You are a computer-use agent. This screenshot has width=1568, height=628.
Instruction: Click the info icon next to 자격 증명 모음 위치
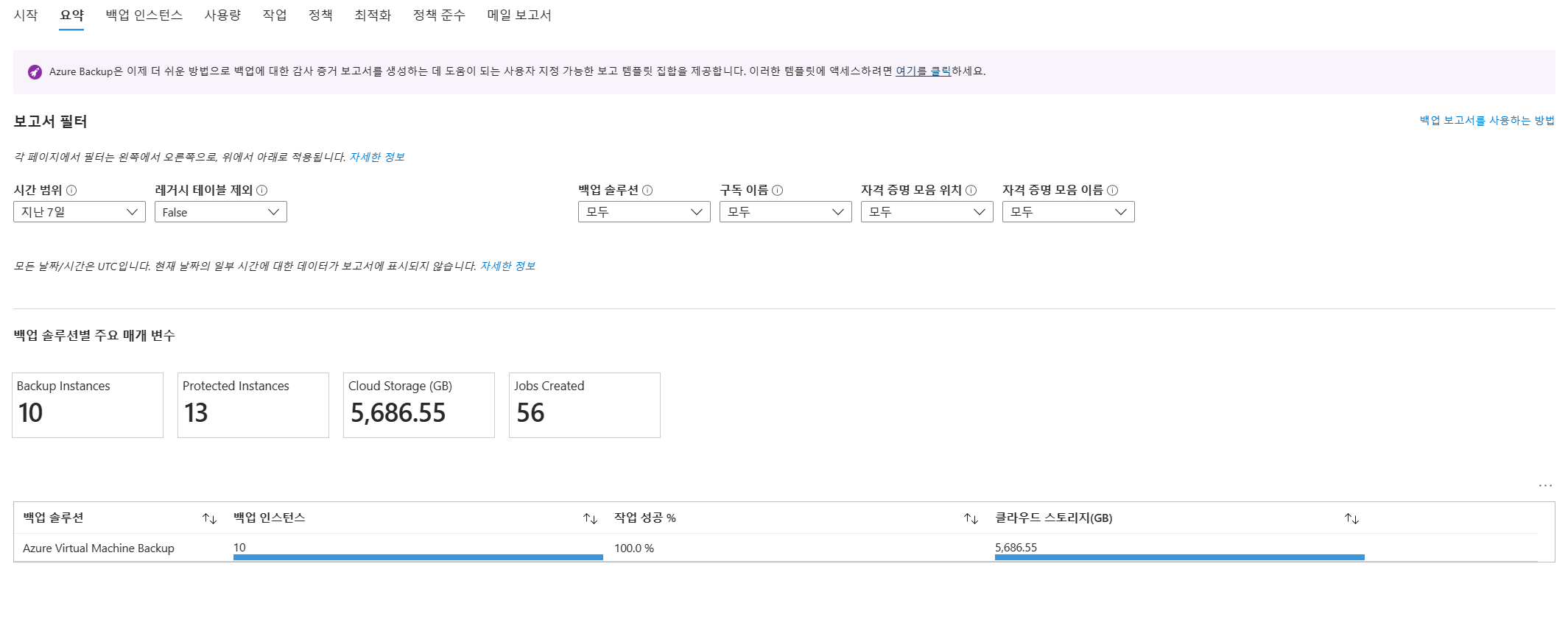971,190
